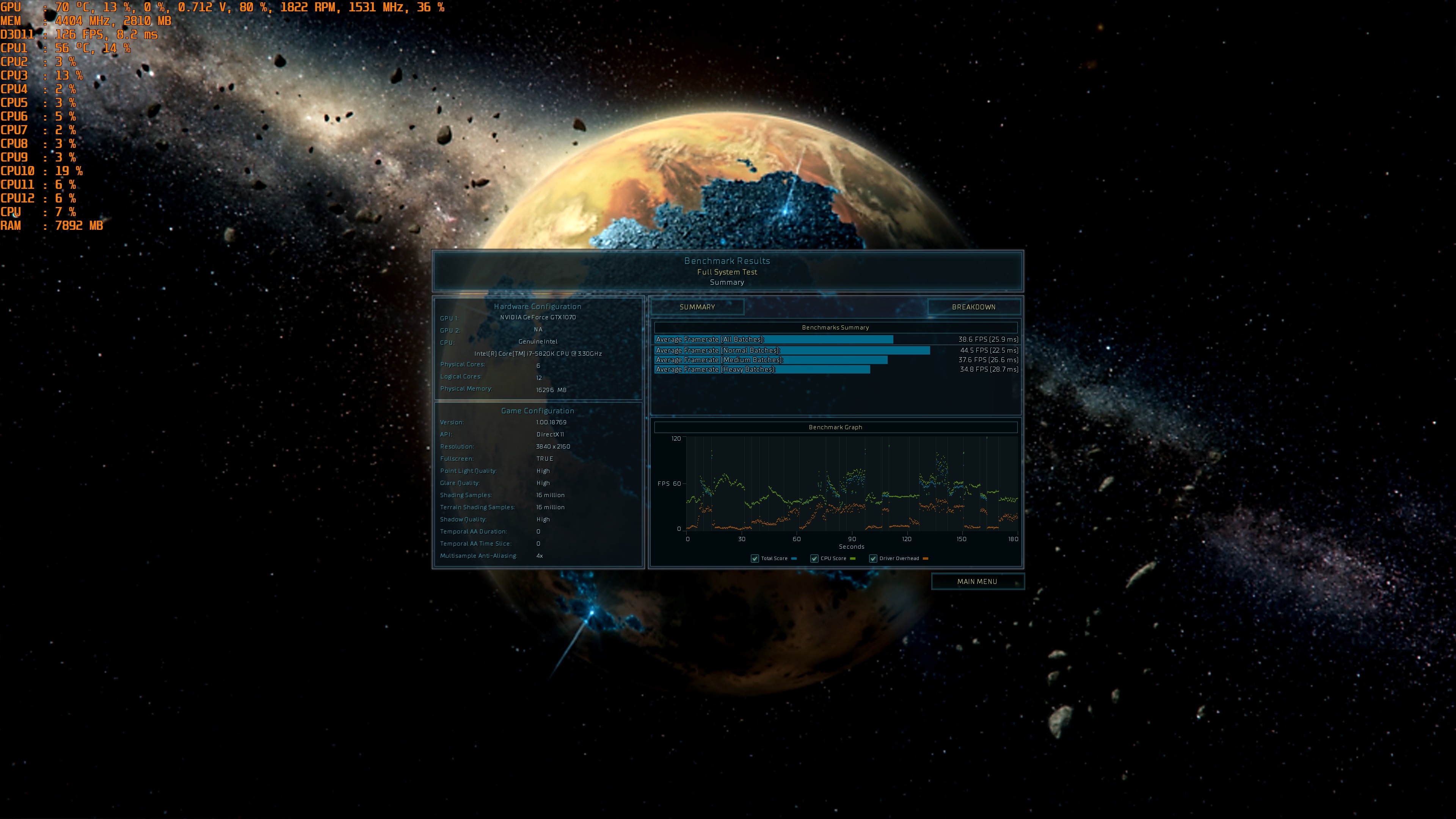Image resolution: width=1456 pixels, height=819 pixels.
Task: Click the '44.5 FPS (22.5 ms)' result
Action: pyautogui.click(x=989, y=350)
